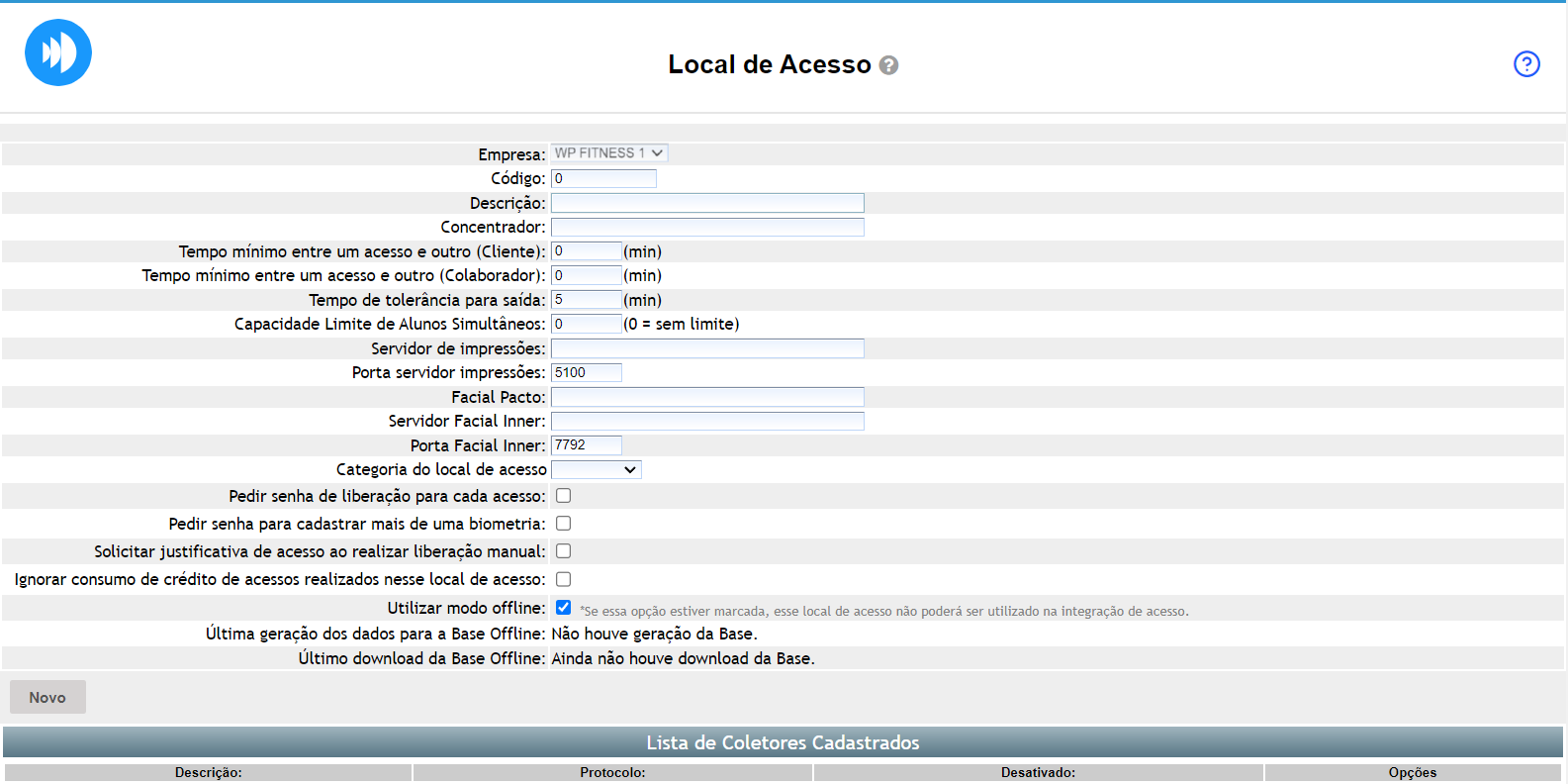Select the Código input field
Screen dimensions: 1568x784
tap(602, 179)
